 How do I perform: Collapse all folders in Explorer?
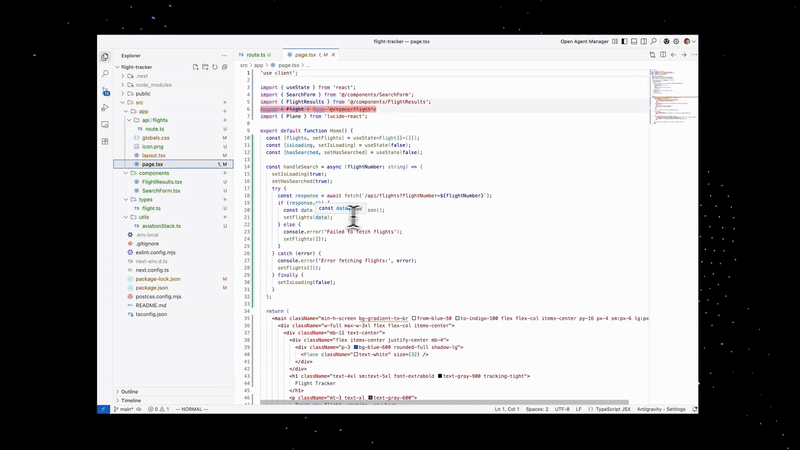(224, 67)
